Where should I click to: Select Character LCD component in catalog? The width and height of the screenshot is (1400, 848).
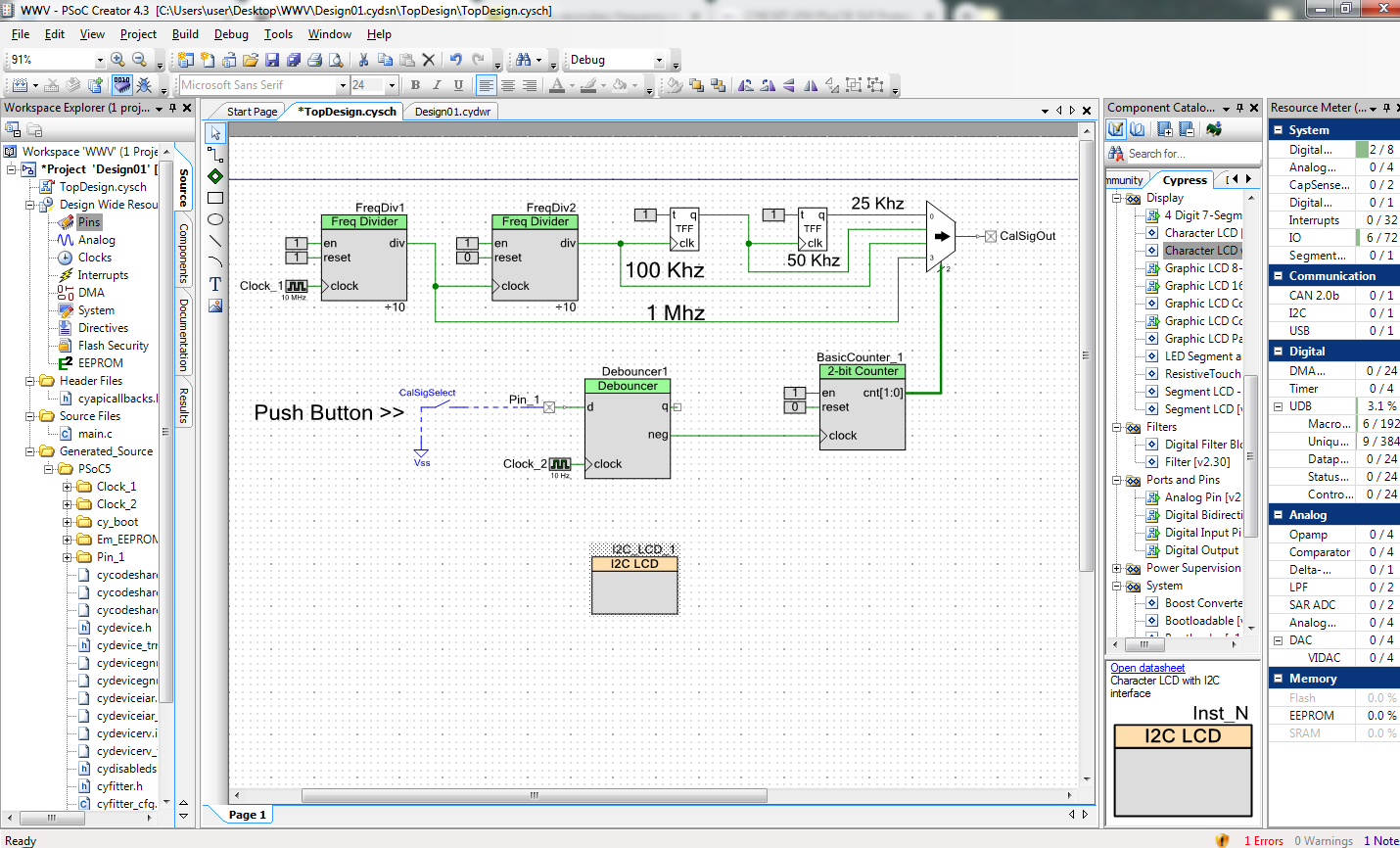point(1201,233)
